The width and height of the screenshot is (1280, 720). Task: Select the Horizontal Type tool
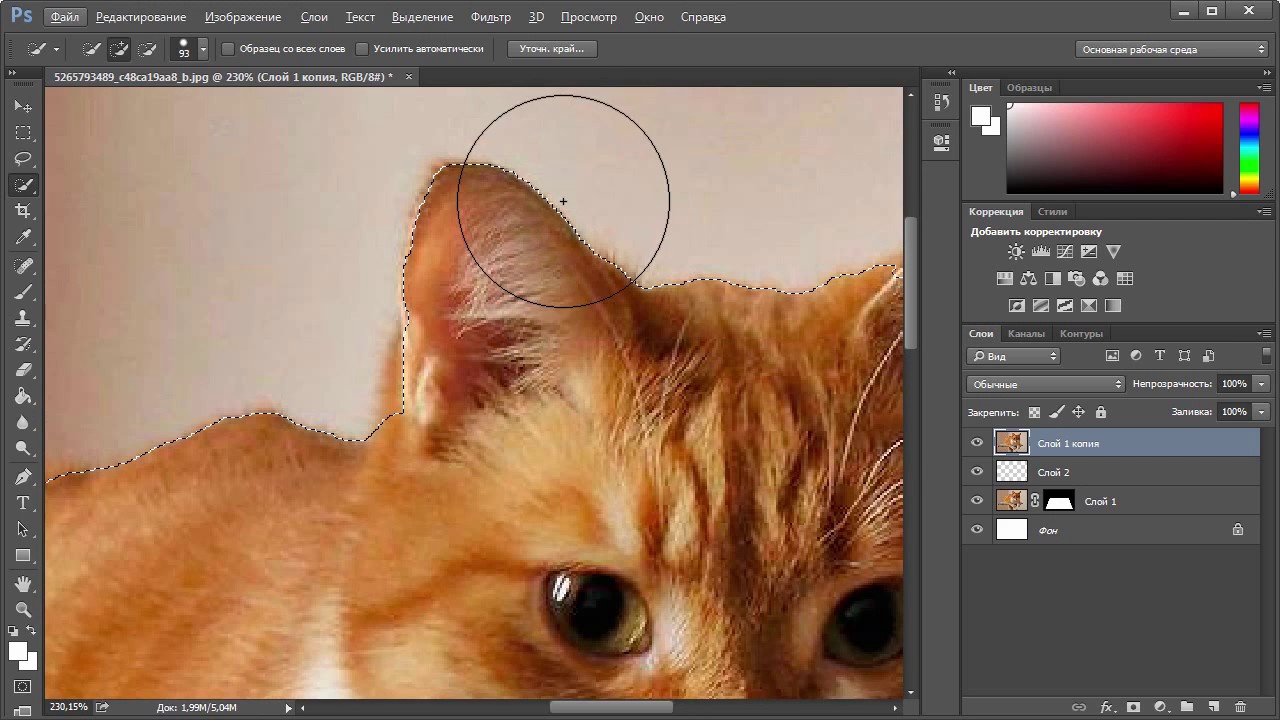pos(23,503)
